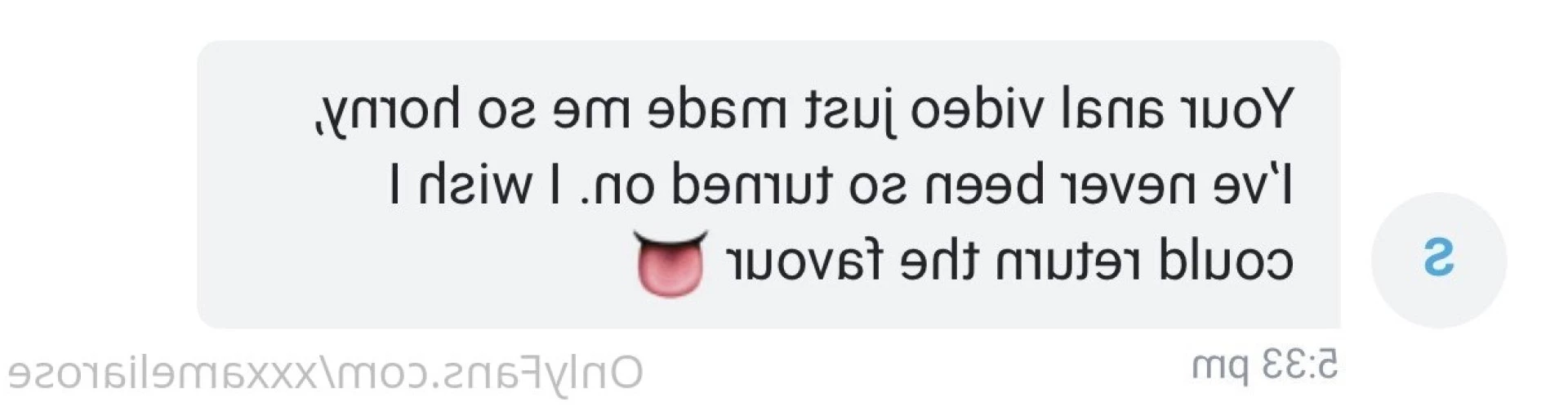Open the OnlyFans.com watermark link

tap(325, 373)
